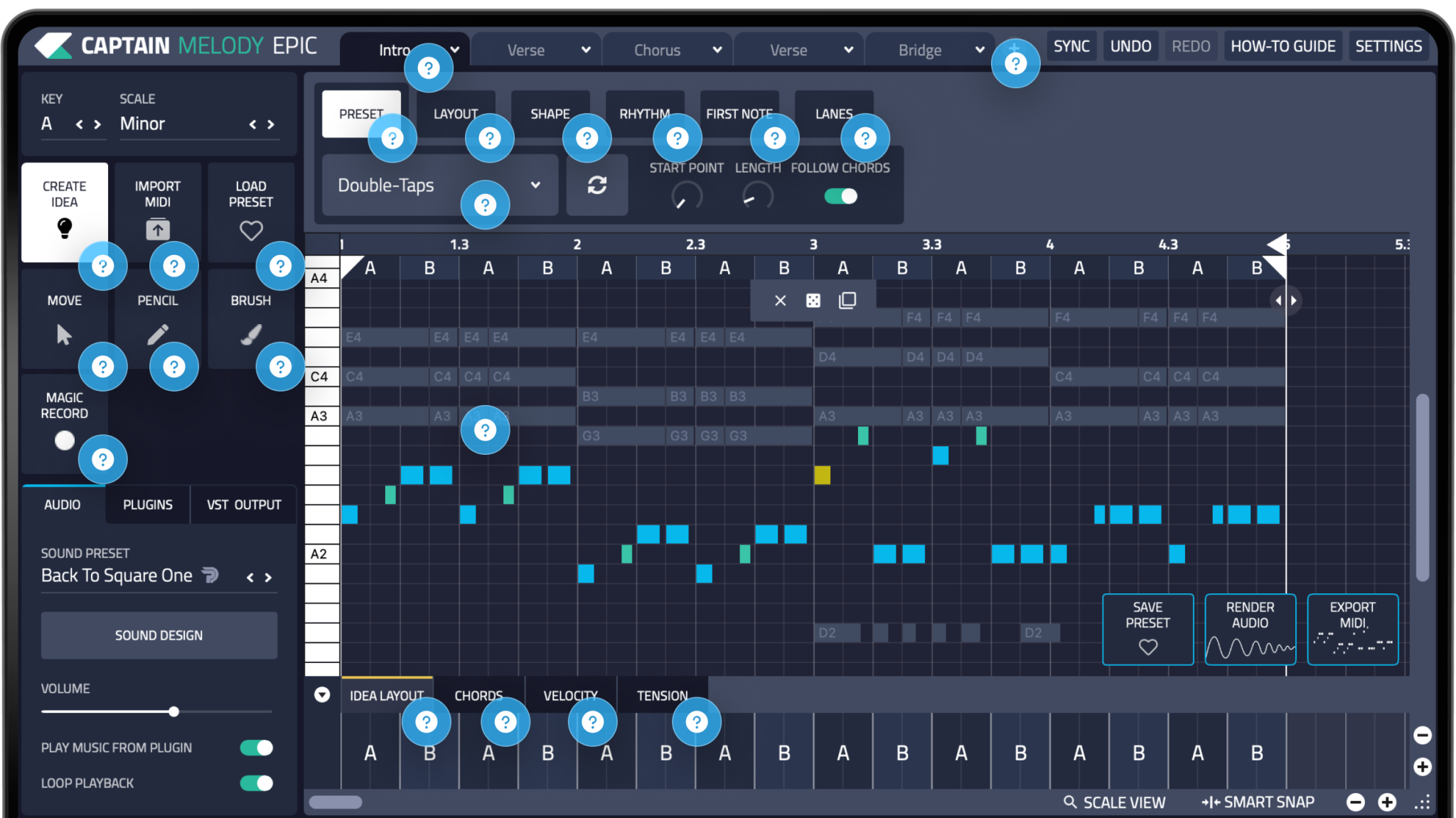The image size is (1456, 818).
Task: Switch to the Velocity bottom tab
Action: tap(571, 696)
